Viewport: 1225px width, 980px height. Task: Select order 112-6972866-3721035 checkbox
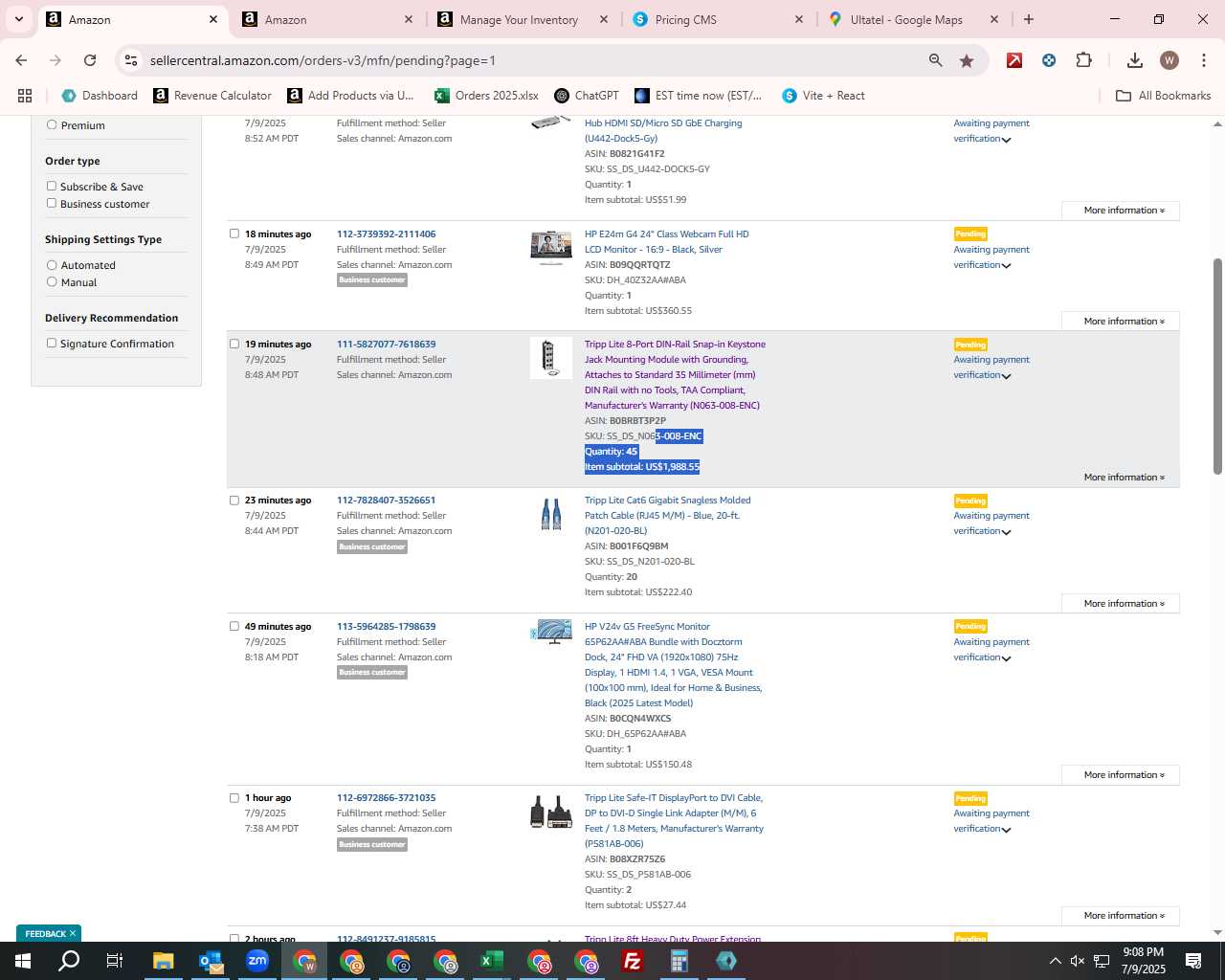[234, 797]
